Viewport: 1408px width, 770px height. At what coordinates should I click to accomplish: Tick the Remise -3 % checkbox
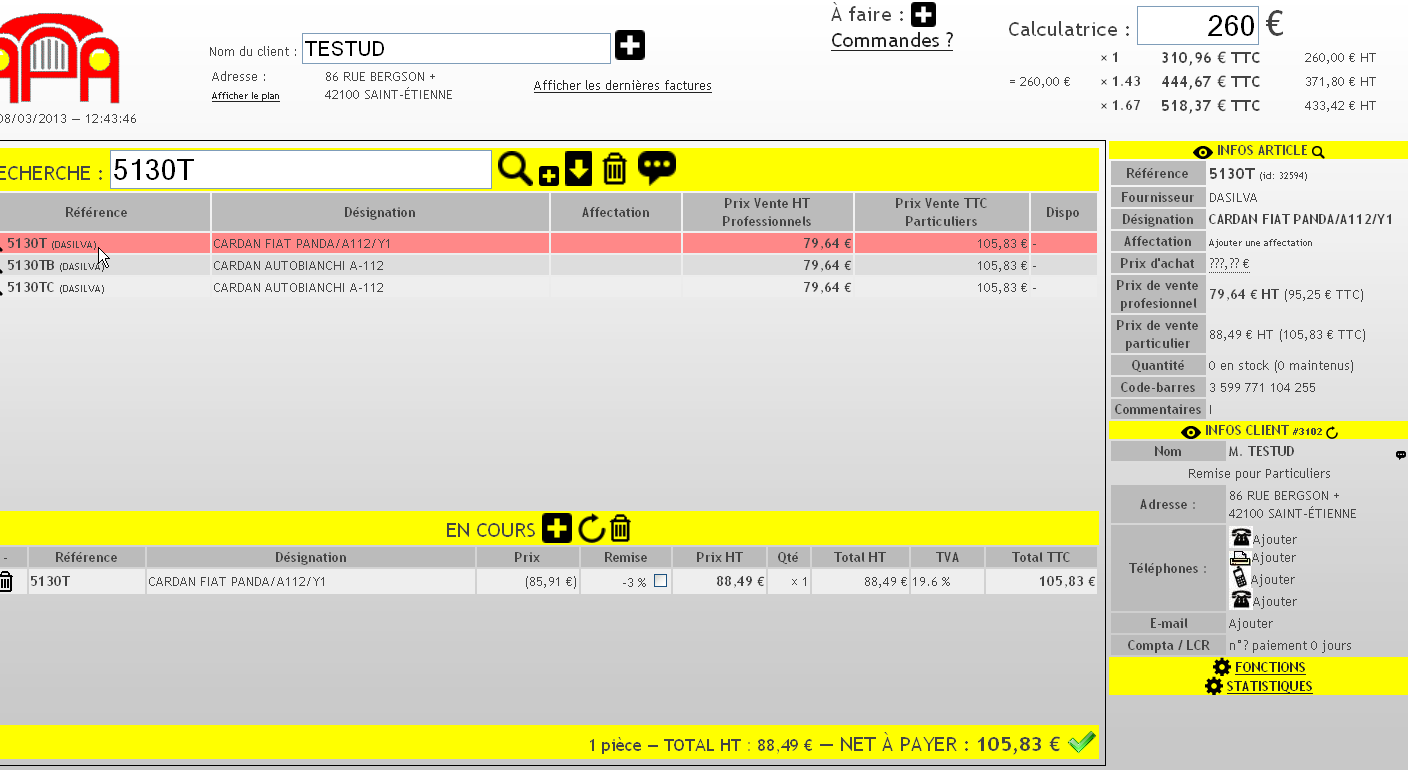point(660,581)
